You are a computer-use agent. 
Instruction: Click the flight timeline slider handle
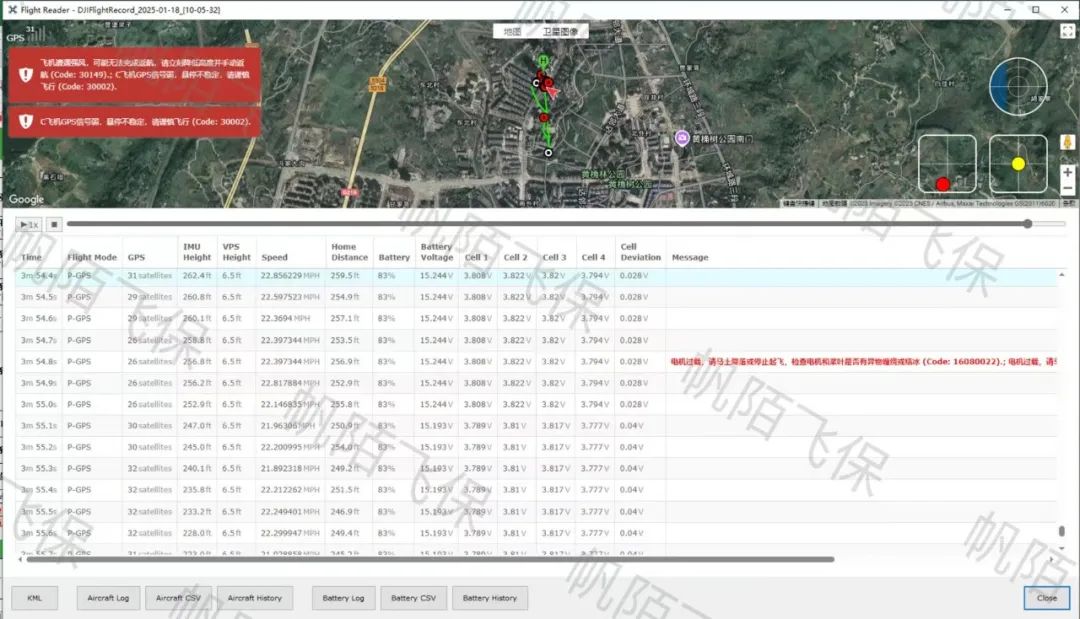tap(1027, 224)
